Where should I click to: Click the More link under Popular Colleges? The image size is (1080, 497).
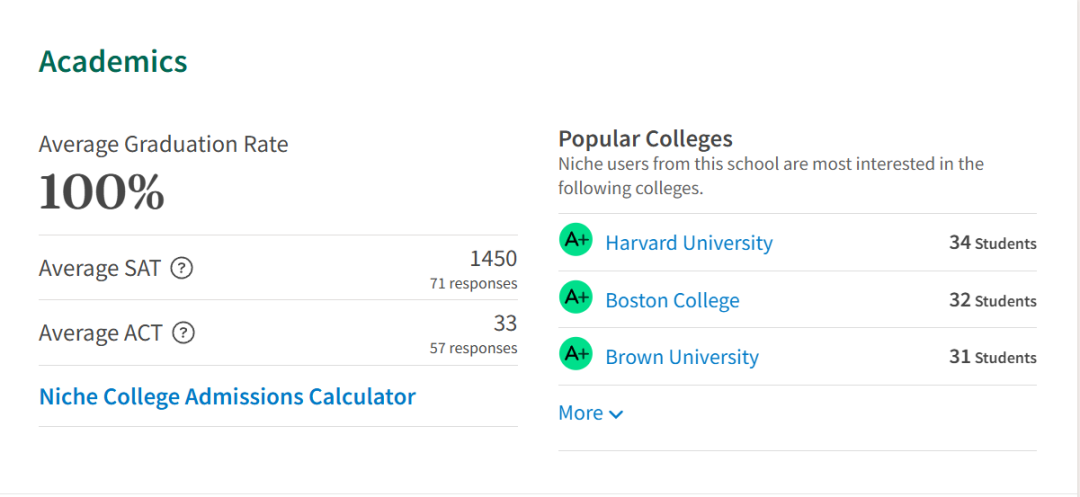tap(591, 413)
